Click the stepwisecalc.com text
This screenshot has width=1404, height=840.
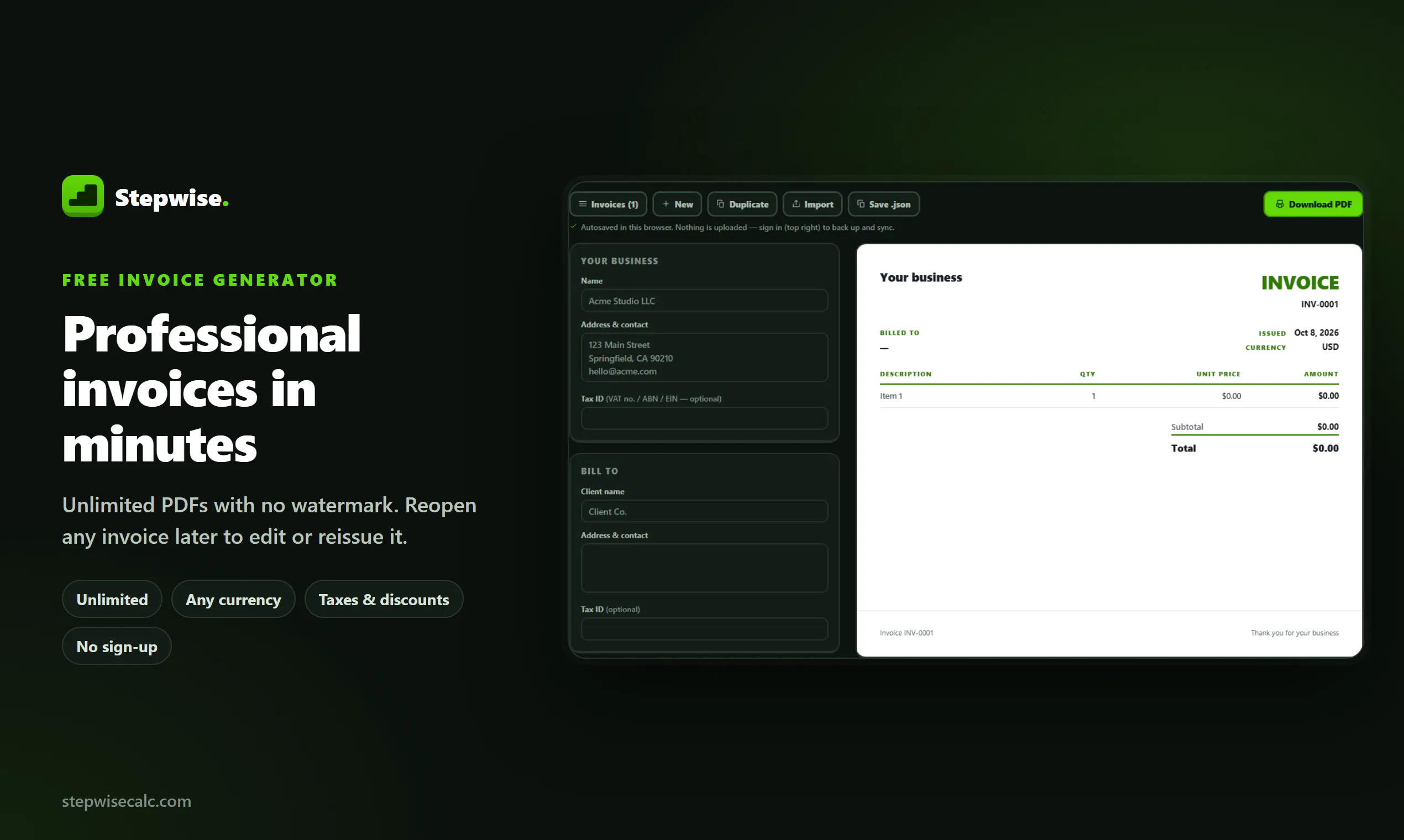126,801
